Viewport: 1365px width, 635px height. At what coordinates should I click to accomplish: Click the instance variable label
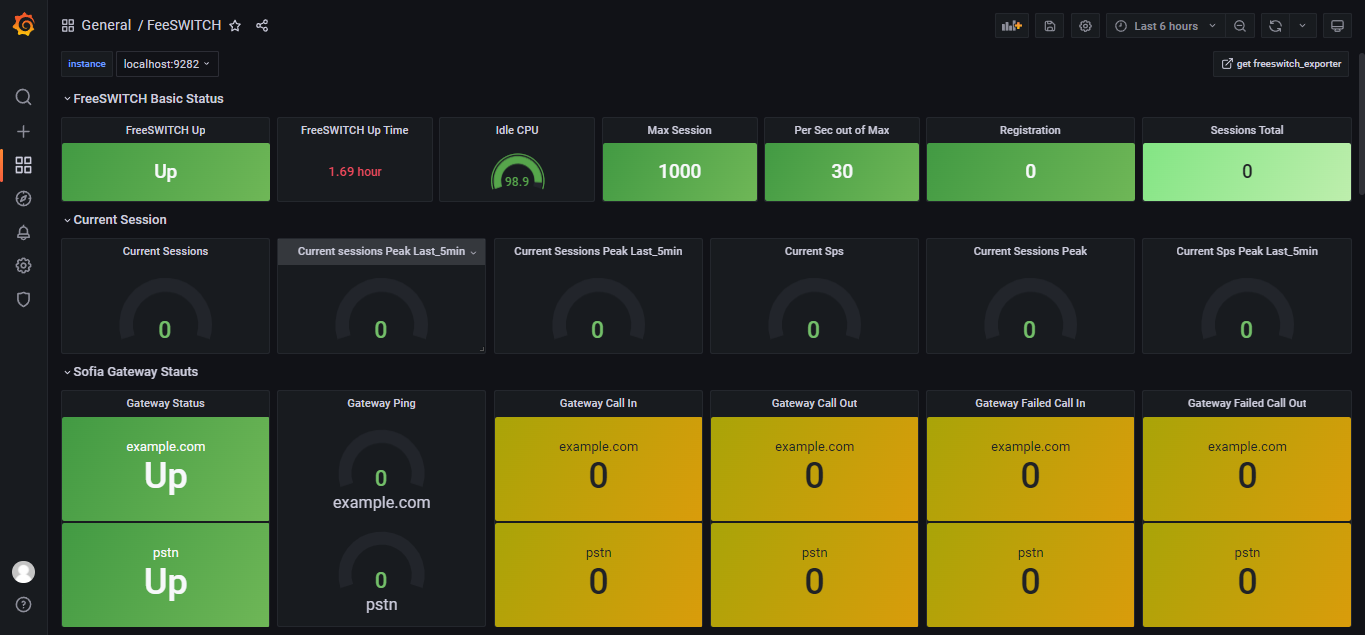point(87,64)
